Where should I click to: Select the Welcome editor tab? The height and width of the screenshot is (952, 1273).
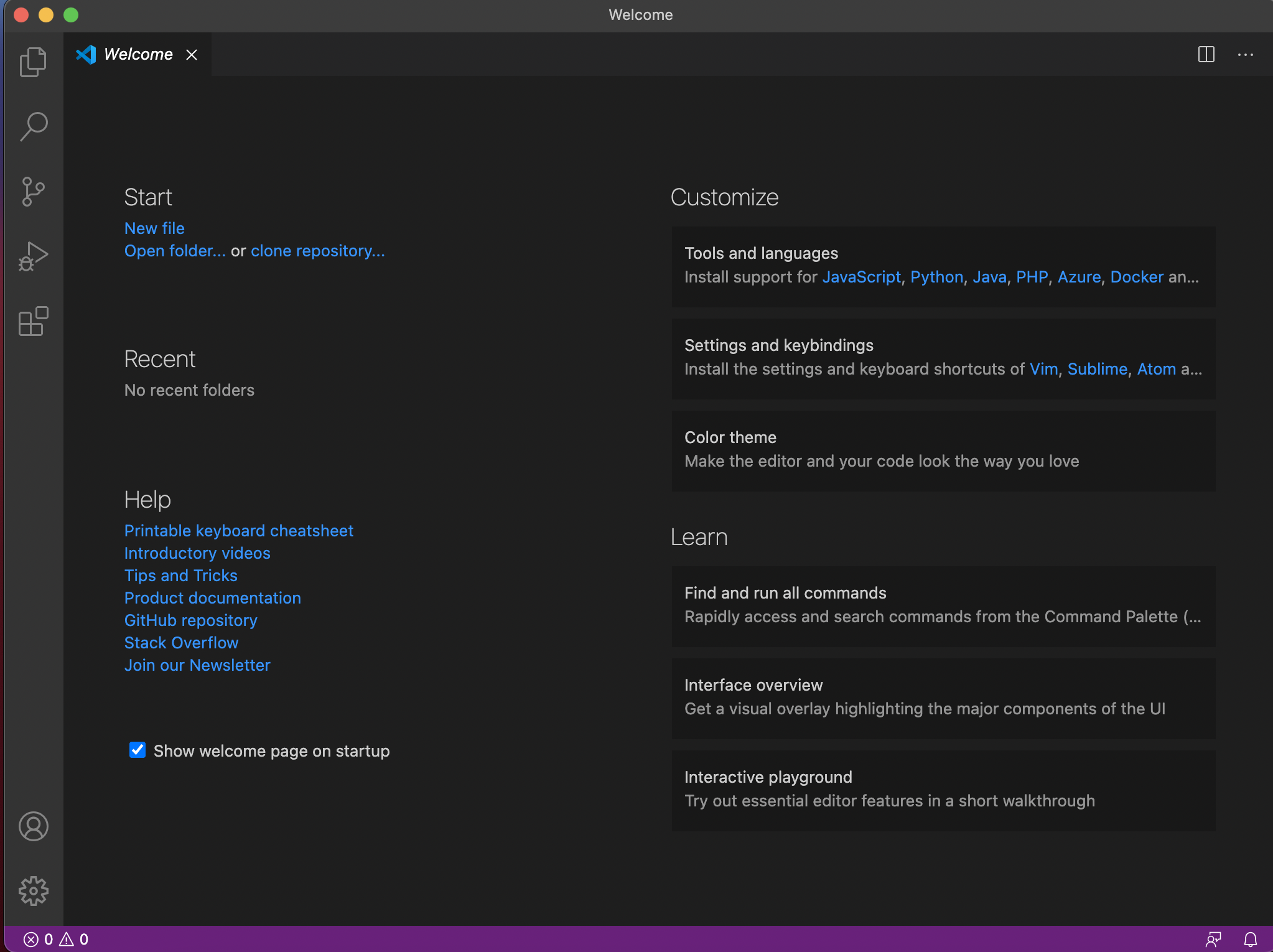(x=138, y=55)
